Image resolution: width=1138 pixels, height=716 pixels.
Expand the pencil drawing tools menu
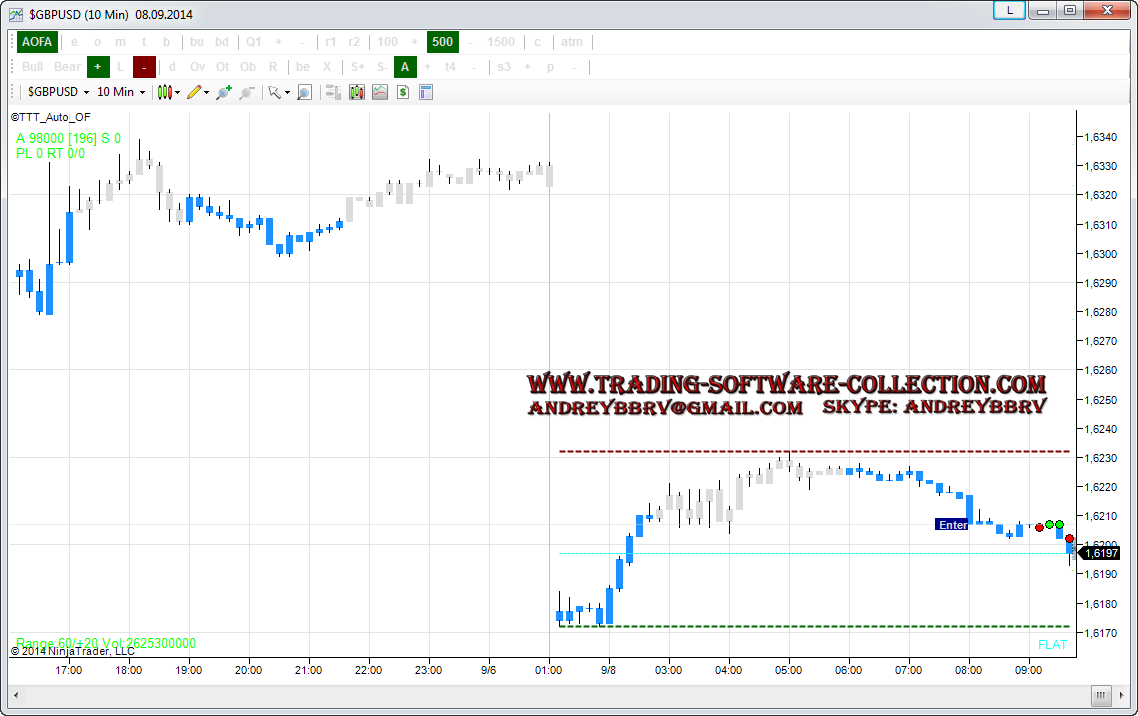click(x=198, y=92)
